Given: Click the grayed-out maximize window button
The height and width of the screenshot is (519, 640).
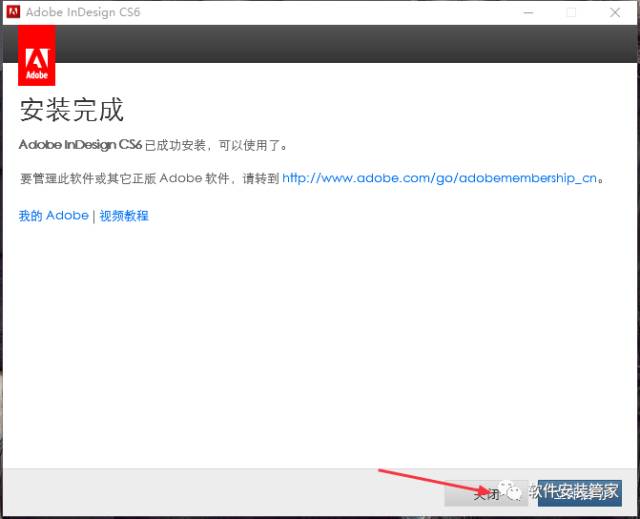Looking at the screenshot, I should tap(572, 12).
